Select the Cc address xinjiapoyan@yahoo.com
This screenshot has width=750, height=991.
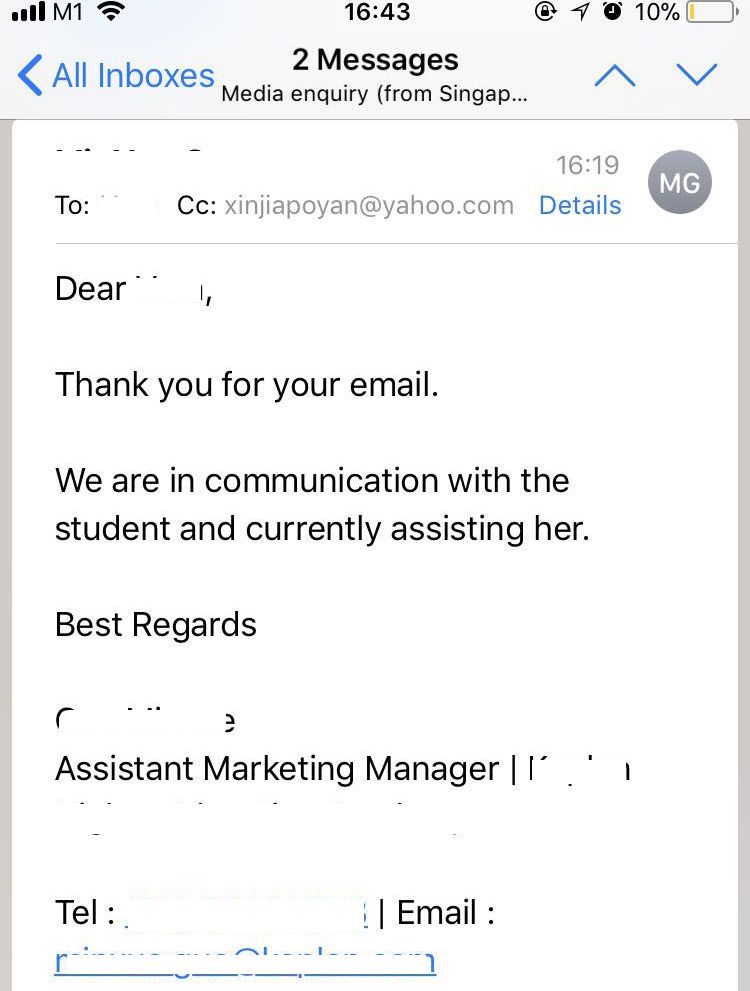coord(369,205)
